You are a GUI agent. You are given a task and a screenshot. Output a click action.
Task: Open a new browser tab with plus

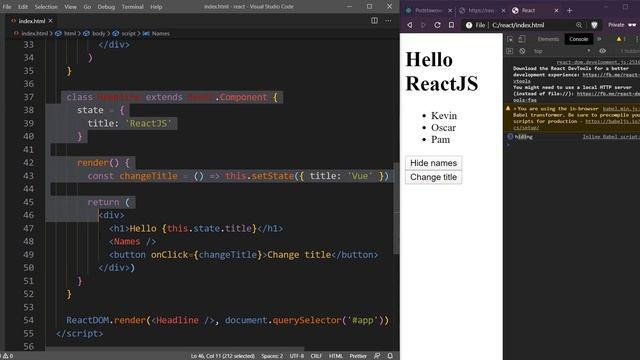[569, 11]
